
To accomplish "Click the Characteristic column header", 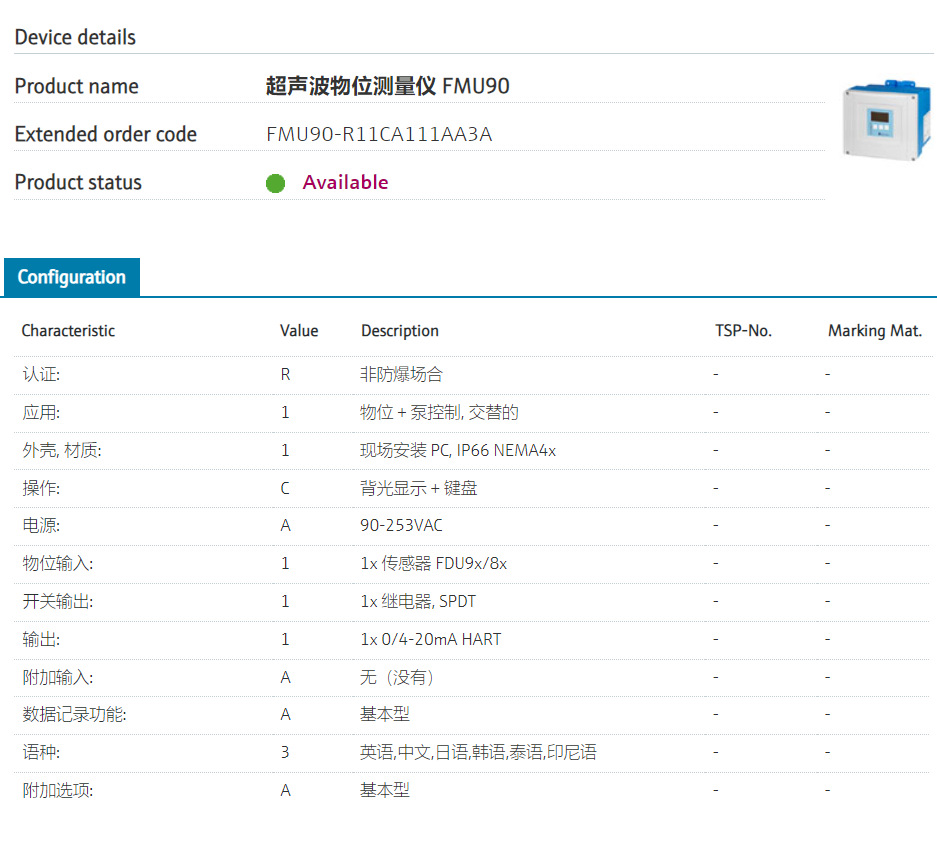I will (x=68, y=331).
